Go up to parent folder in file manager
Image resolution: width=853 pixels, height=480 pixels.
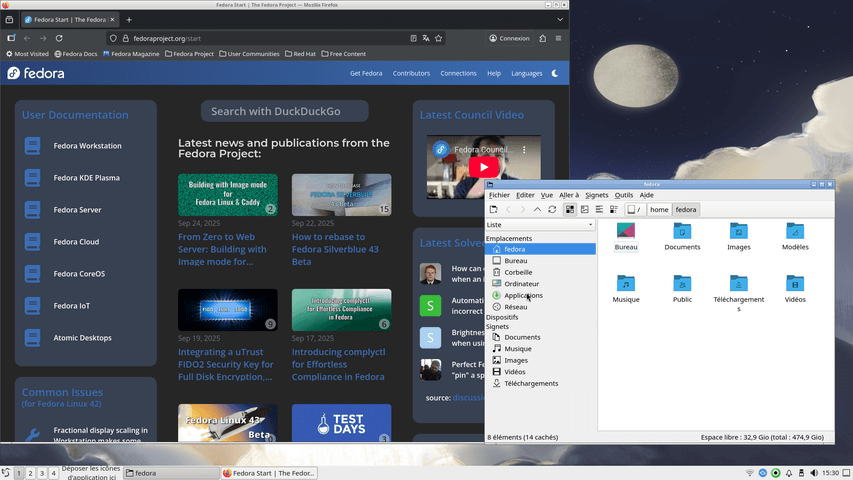pos(537,210)
